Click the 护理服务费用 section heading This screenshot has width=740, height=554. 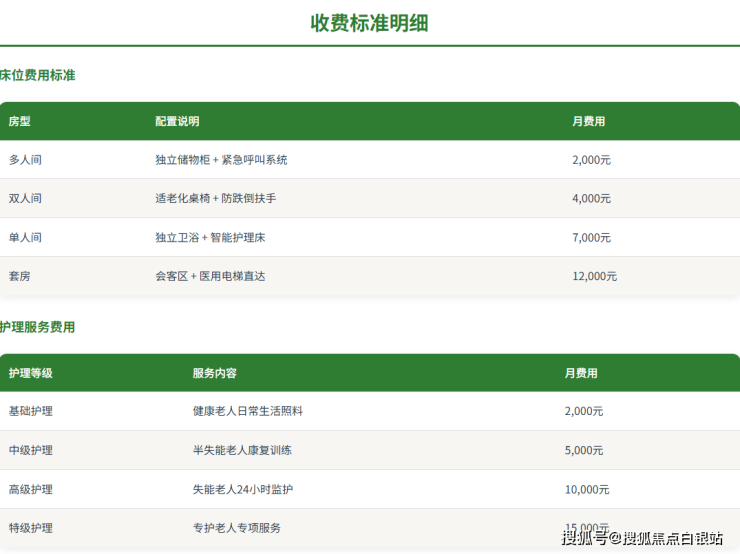tap(38, 327)
